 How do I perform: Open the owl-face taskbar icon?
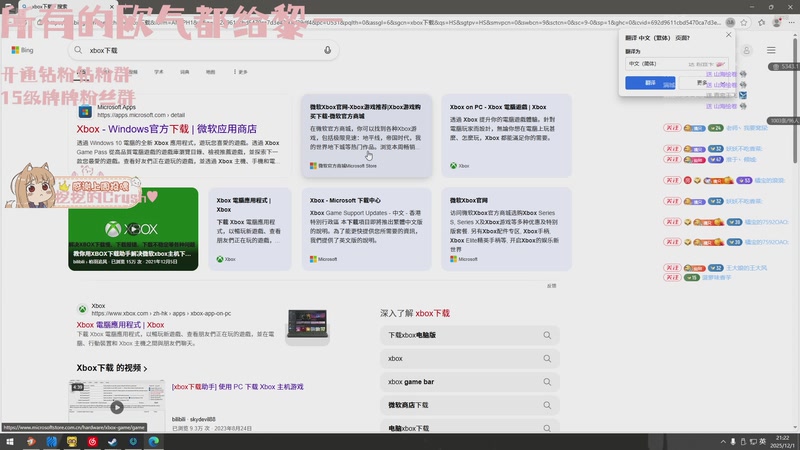71,442
